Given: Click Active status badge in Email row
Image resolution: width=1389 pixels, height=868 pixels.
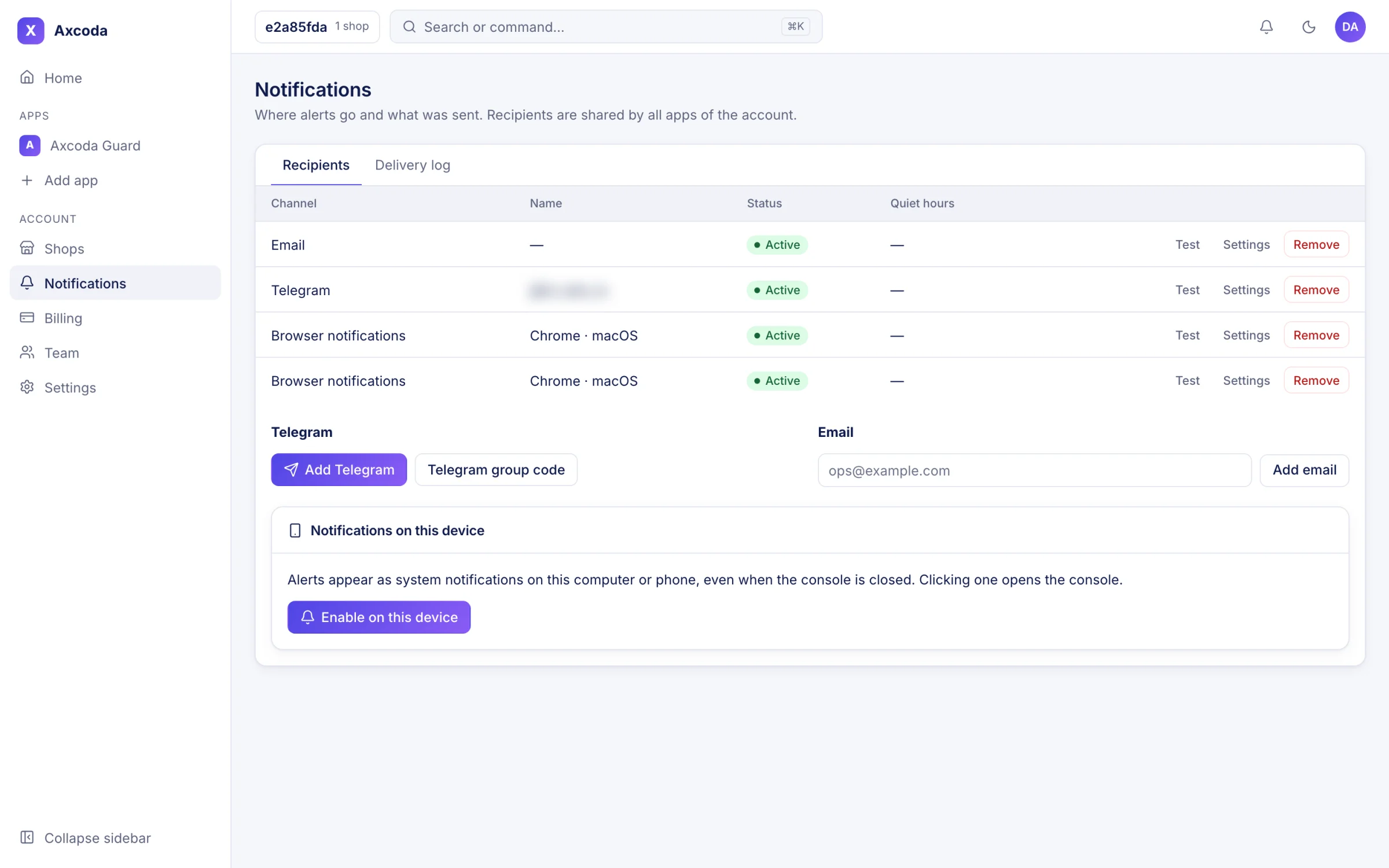Looking at the screenshot, I should click(777, 244).
